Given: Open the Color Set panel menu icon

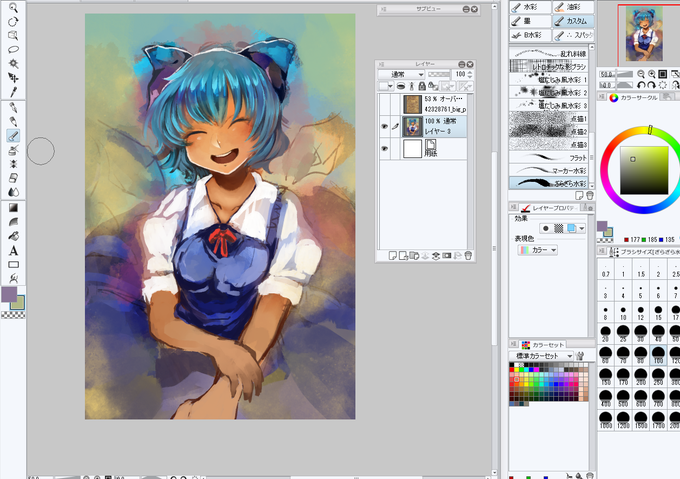Looking at the screenshot, I should (x=513, y=344).
